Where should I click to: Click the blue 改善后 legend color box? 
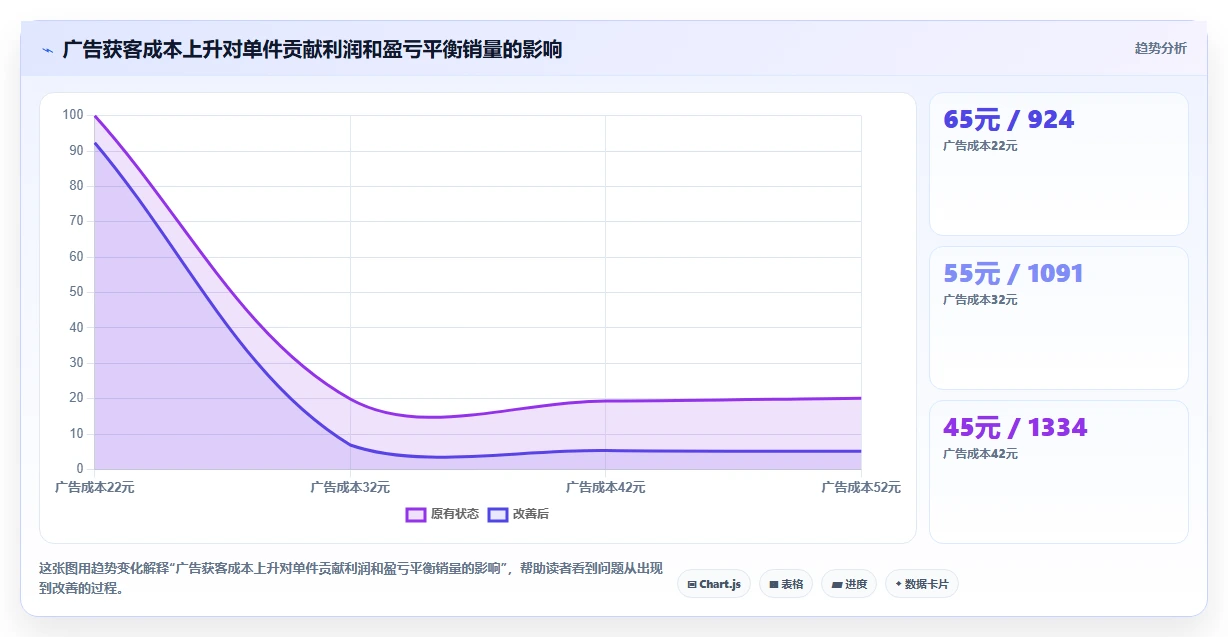498,515
